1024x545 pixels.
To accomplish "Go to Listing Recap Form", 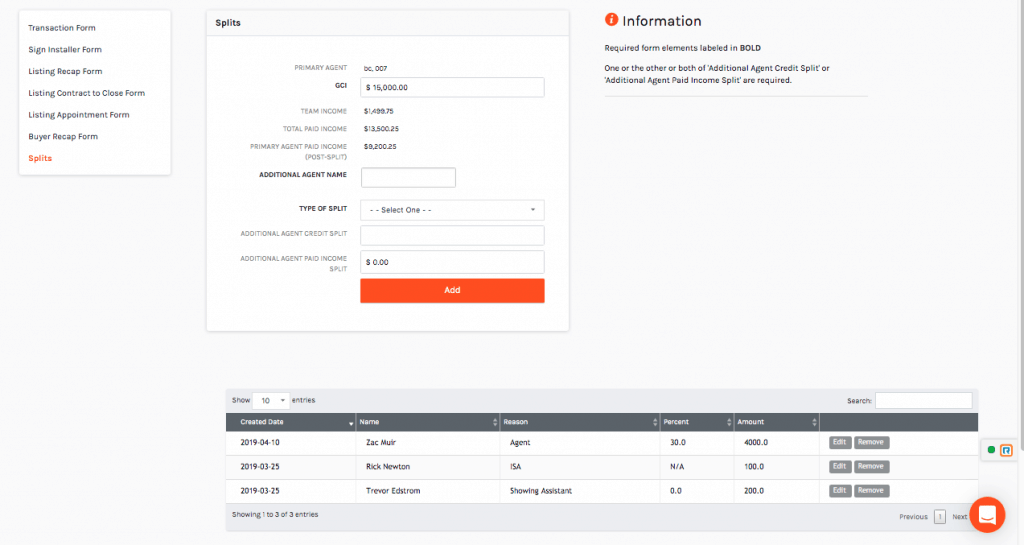I will click(x=65, y=71).
